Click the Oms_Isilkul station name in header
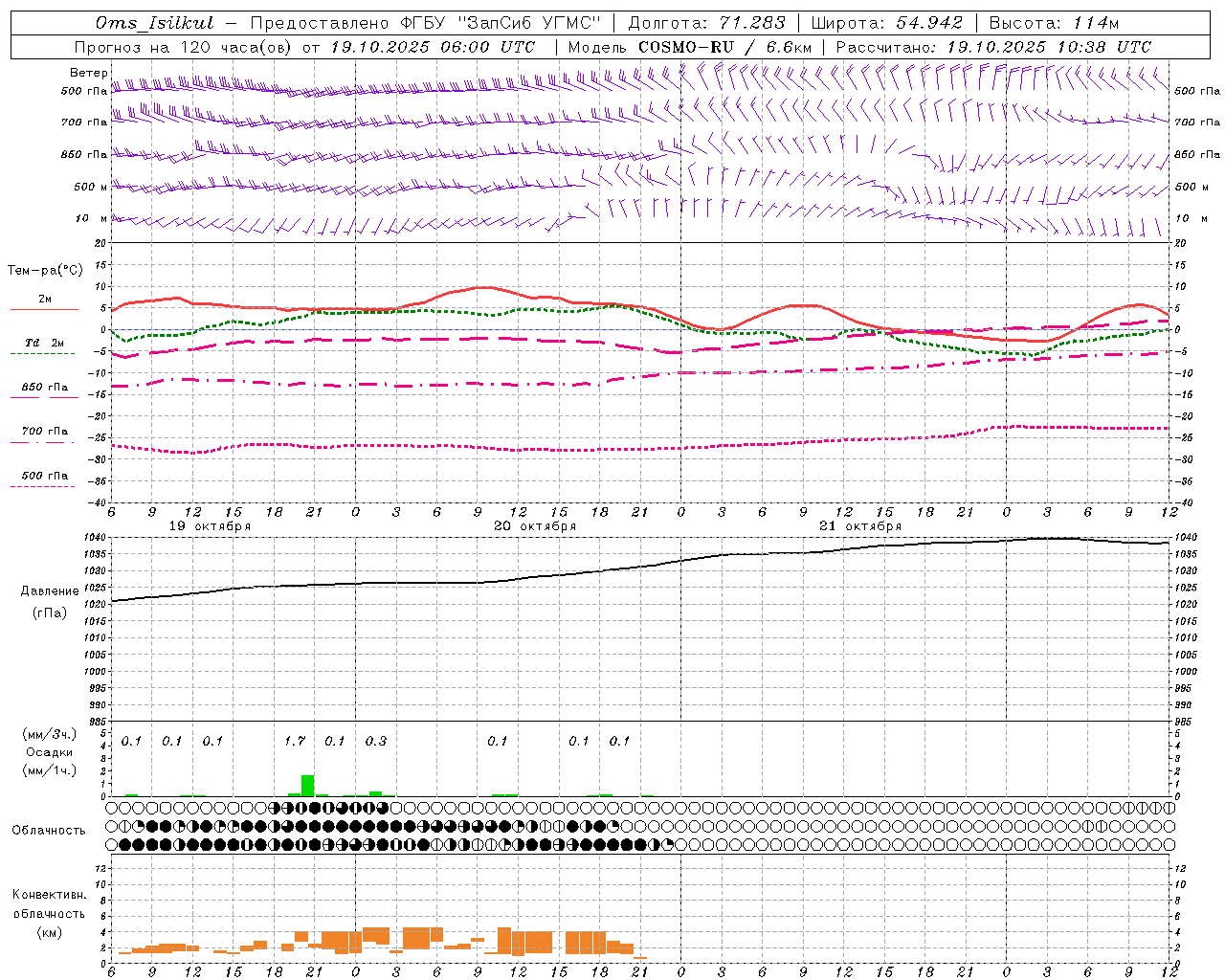The width and height of the screenshot is (1225, 980). coord(155,23)
